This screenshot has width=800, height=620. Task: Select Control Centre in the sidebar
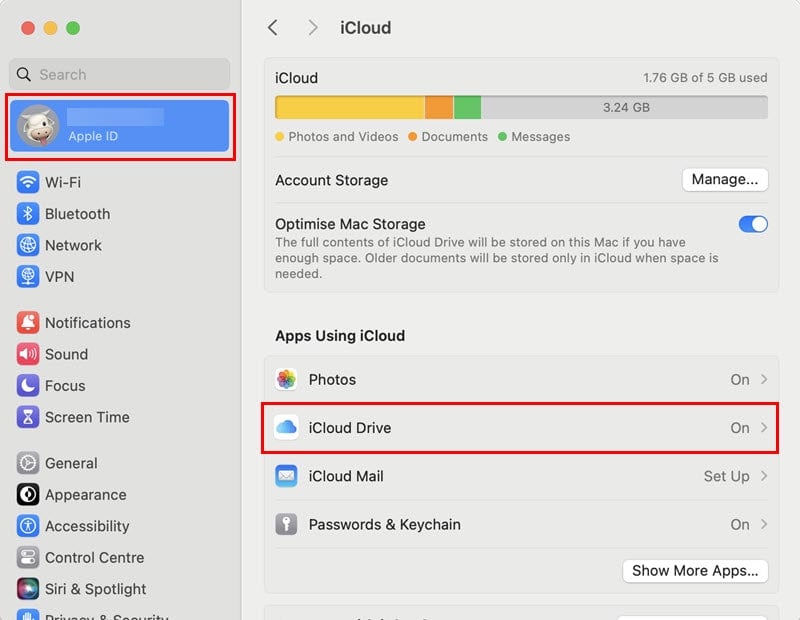94,558
